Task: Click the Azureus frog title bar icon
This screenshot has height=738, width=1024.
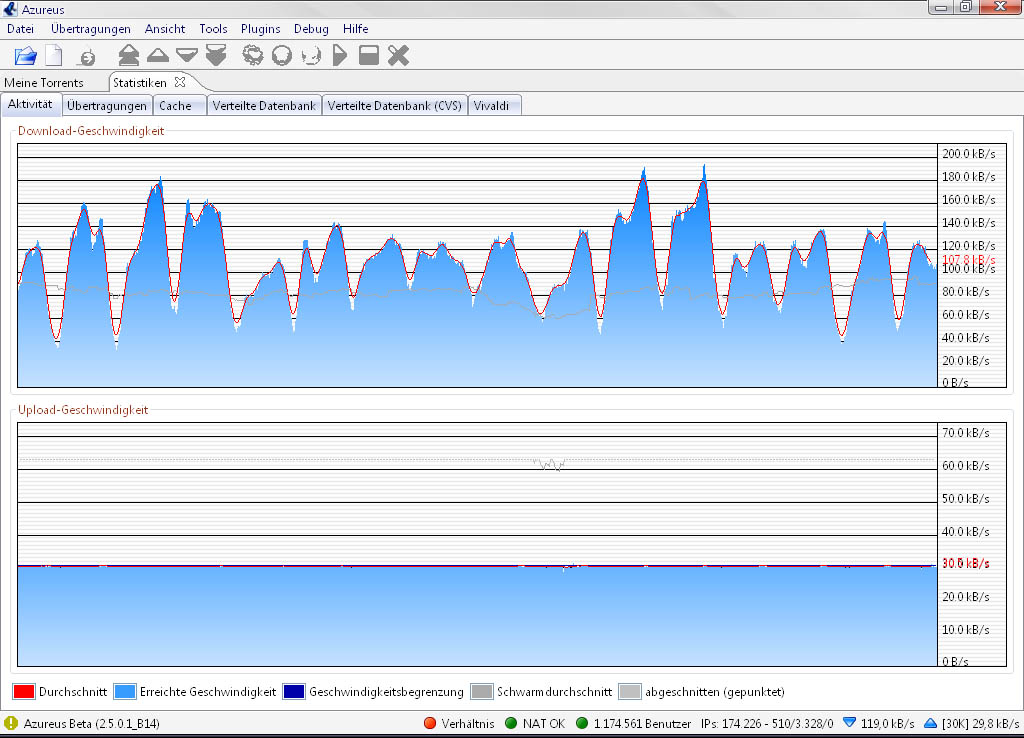Action: pos(10,9)
